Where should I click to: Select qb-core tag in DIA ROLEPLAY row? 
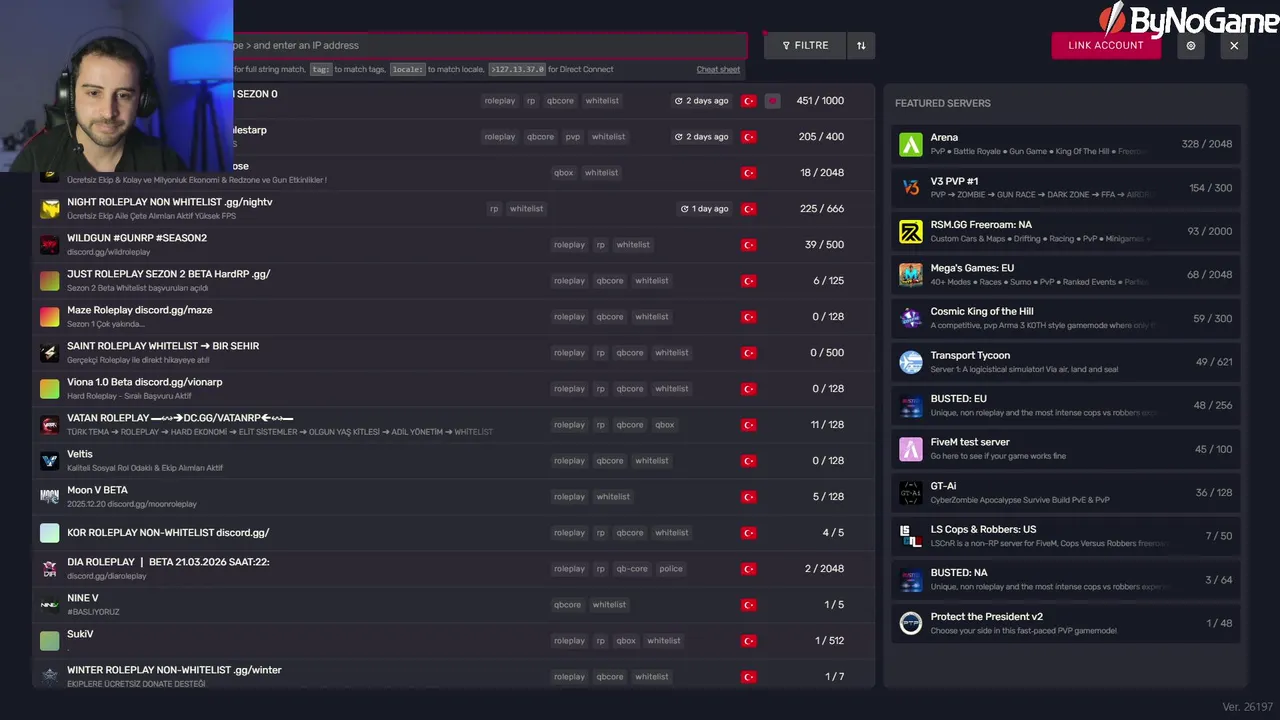[x=632, y=569]
